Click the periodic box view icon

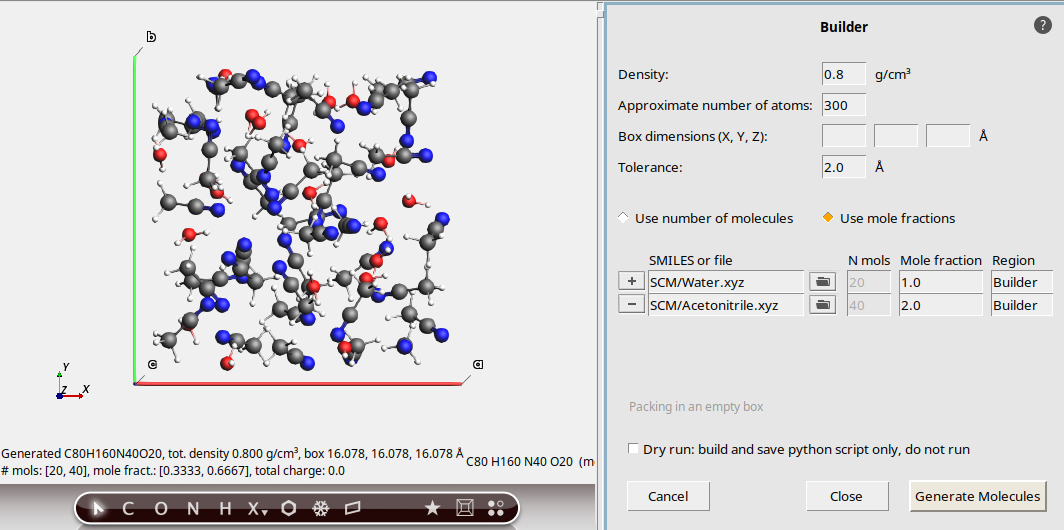tap(464, 508)
